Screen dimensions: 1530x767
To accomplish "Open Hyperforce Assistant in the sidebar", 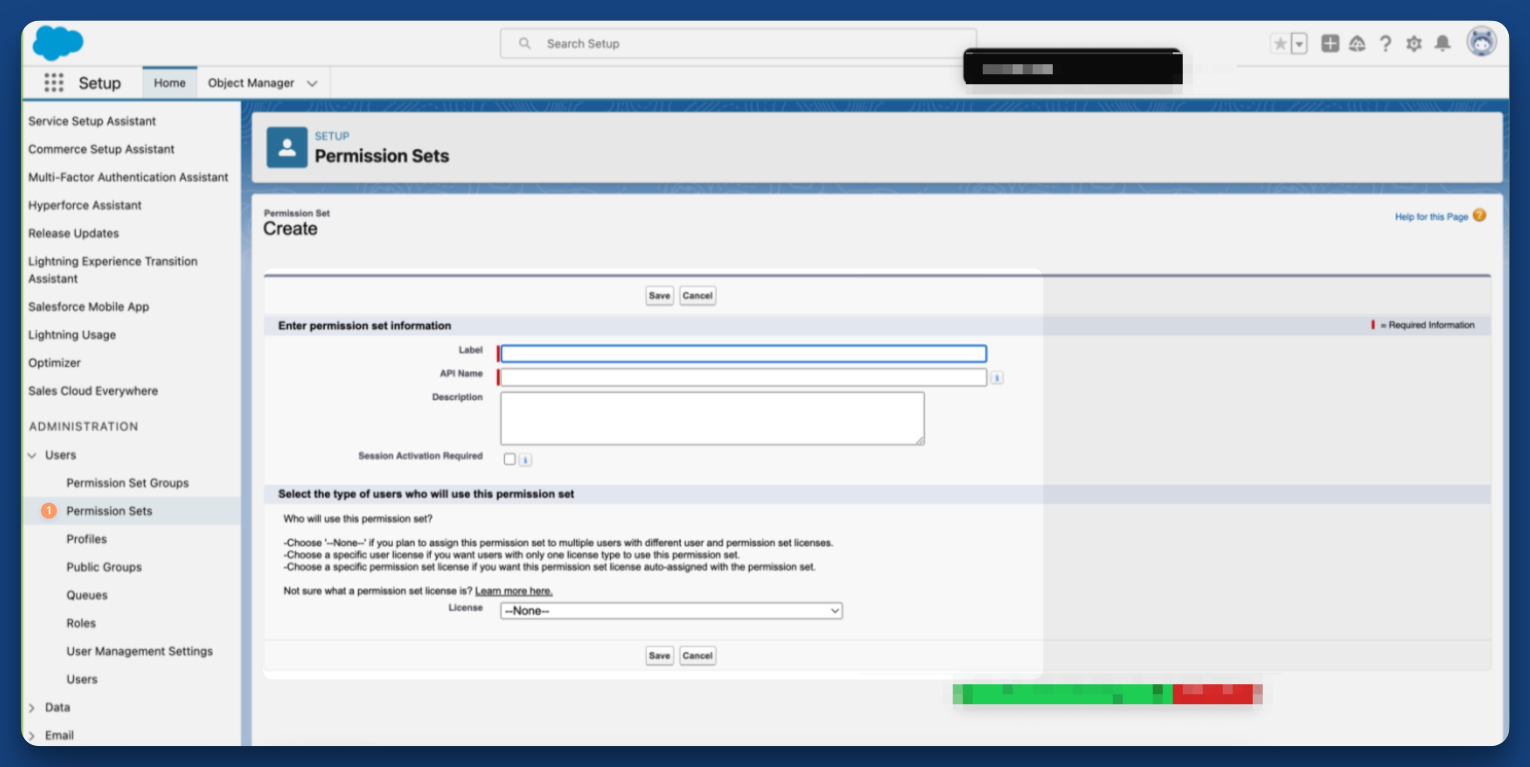I will click(85, 205).
